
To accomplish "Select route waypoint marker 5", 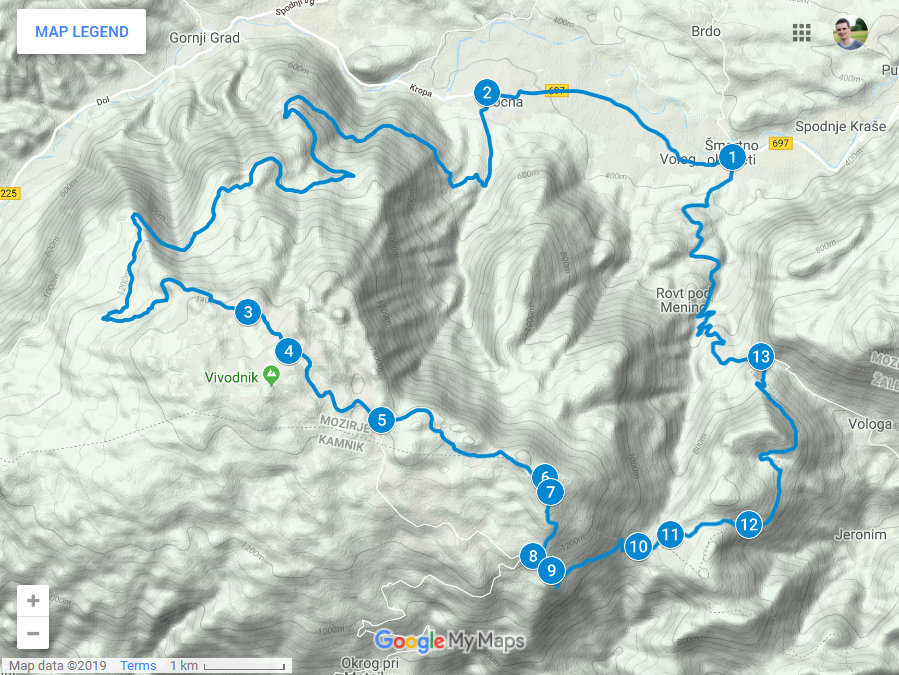I will (381, 420).
